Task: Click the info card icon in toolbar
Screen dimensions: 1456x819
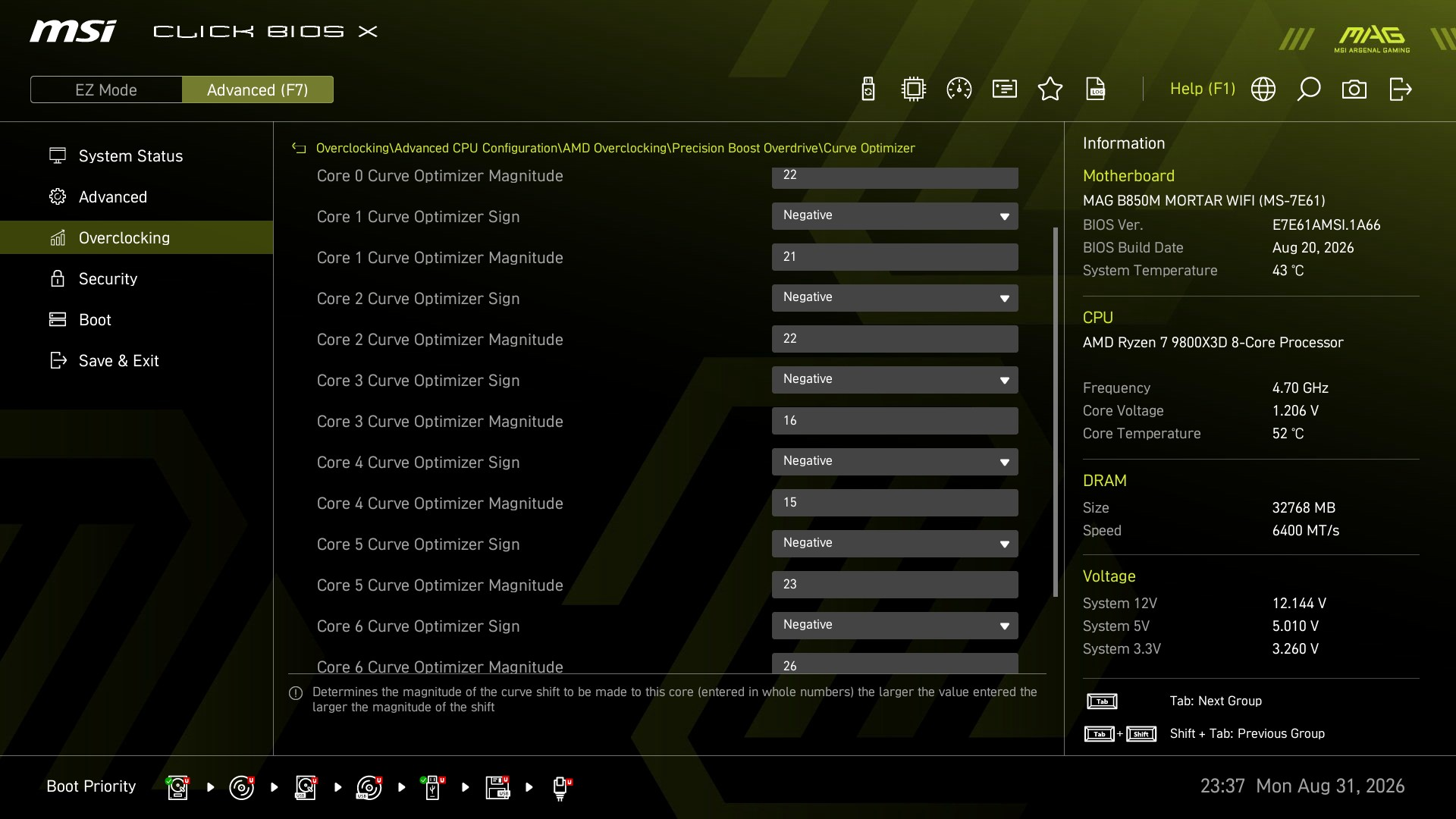Action: [x=1005, y=89]
